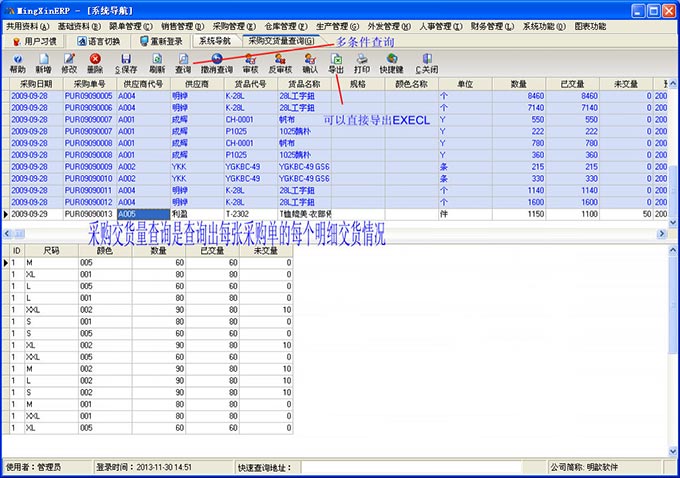This screenshot has width=680, height=478.
Task: Click the S保存 save icon
Action: [126, 63]
